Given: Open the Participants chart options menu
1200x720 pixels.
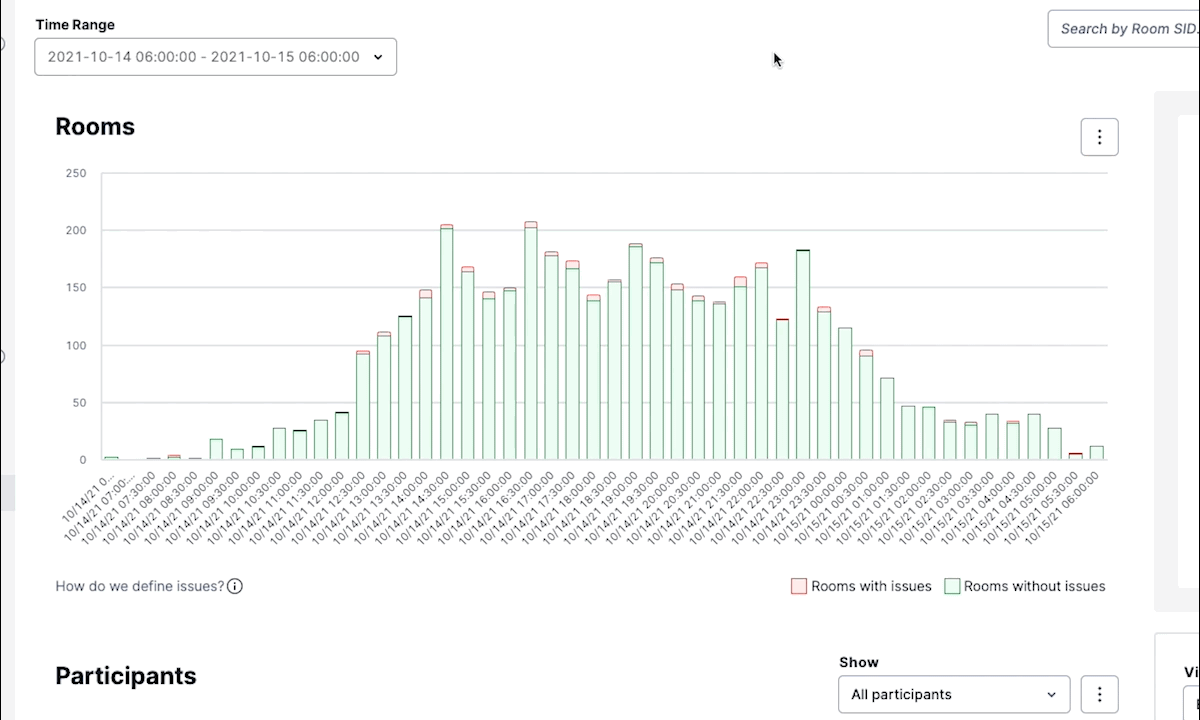Looking at the screenshot, I should pyautogui.click(x=1099, y=694).
